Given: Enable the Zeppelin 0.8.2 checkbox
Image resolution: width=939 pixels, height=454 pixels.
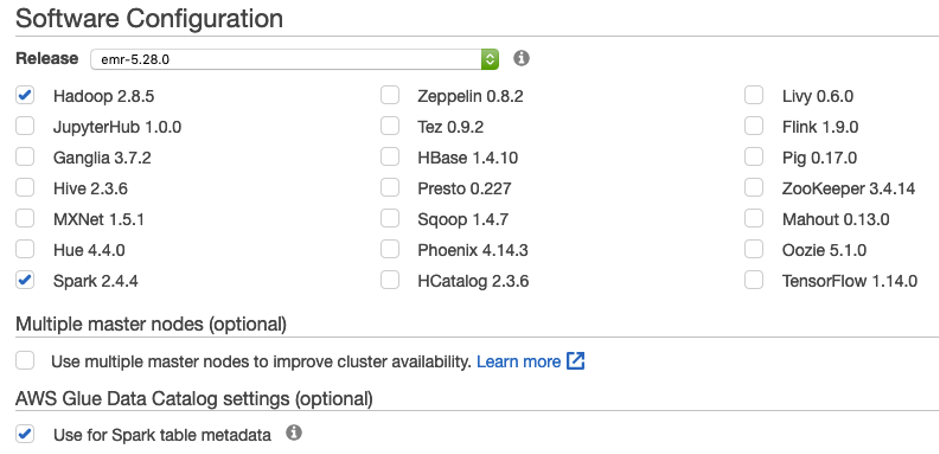Looking at the screenshot, I should [390, 95].
